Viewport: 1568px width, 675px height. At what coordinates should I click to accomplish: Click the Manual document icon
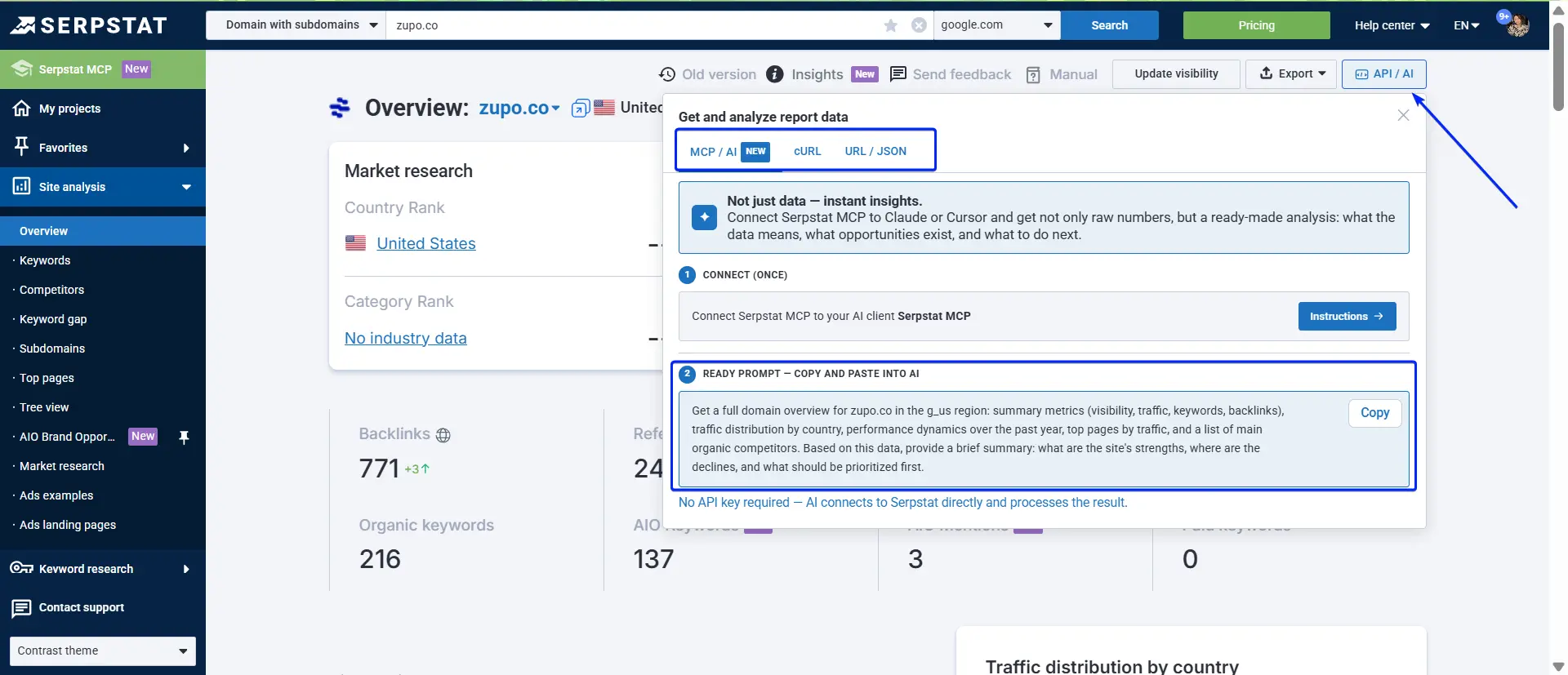1033,75
